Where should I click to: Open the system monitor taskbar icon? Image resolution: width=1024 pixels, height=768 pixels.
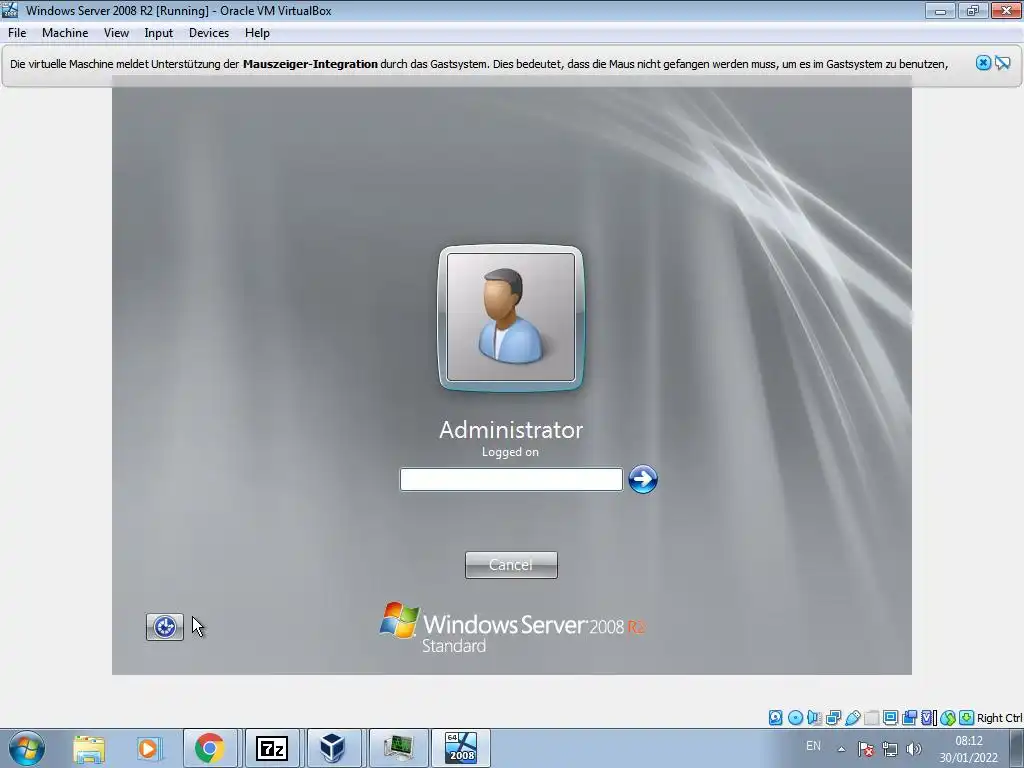[x=398, y=748]
